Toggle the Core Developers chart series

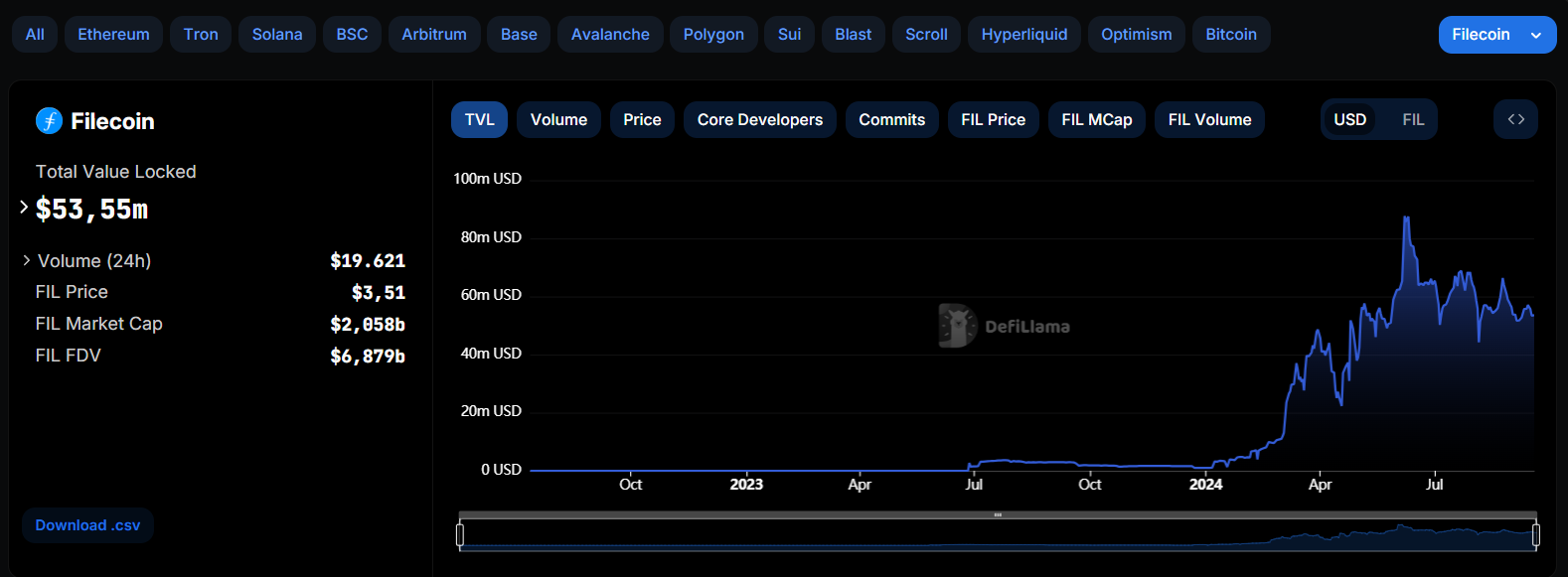pyautogui.click(x=760, y=119)
